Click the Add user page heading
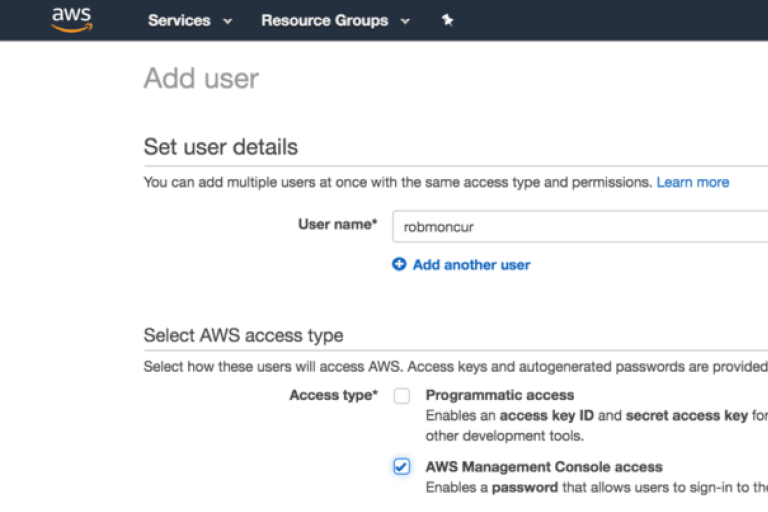 201,78
